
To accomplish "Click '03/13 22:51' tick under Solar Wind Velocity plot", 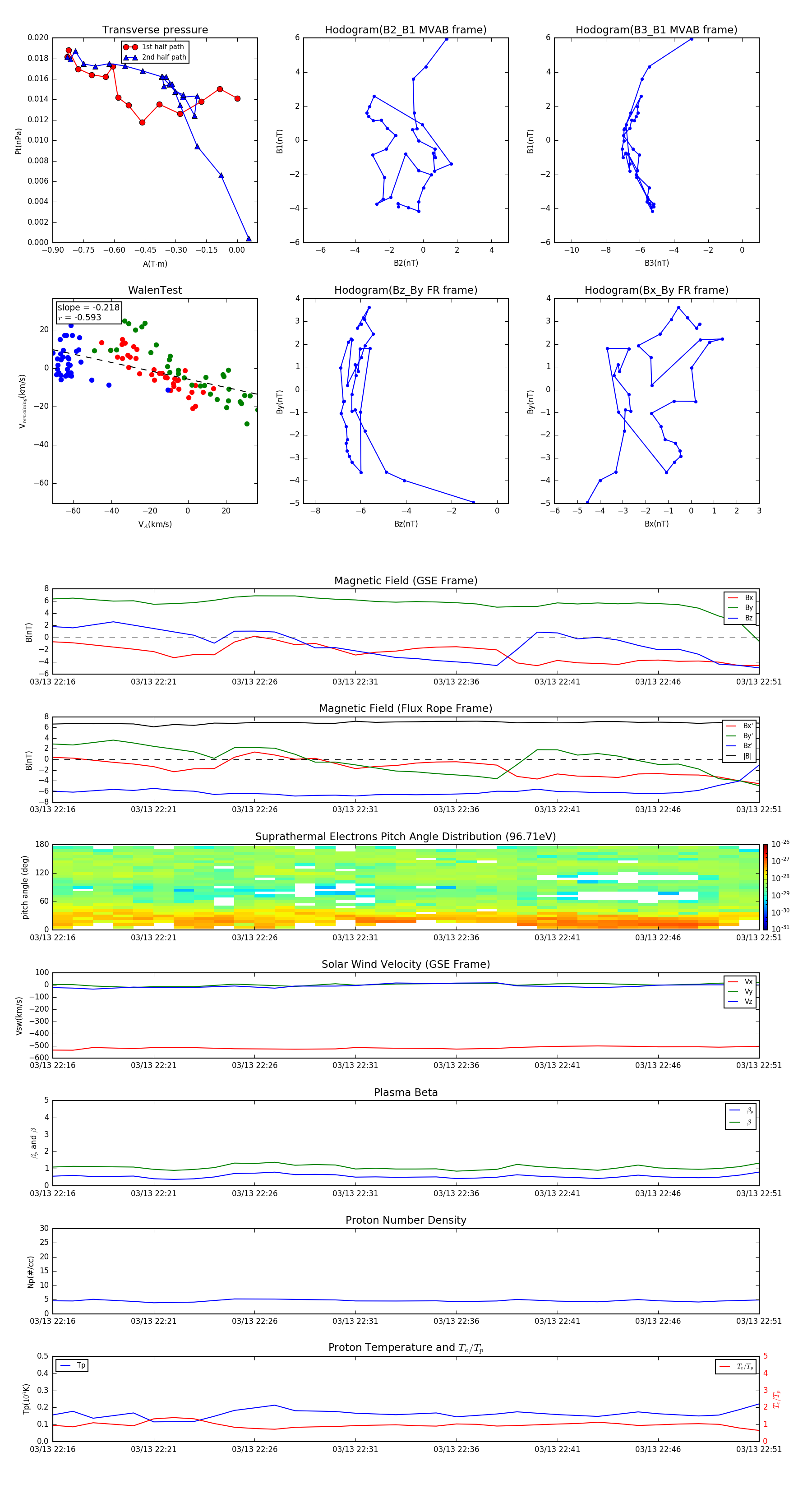I will coord(758,1065).
